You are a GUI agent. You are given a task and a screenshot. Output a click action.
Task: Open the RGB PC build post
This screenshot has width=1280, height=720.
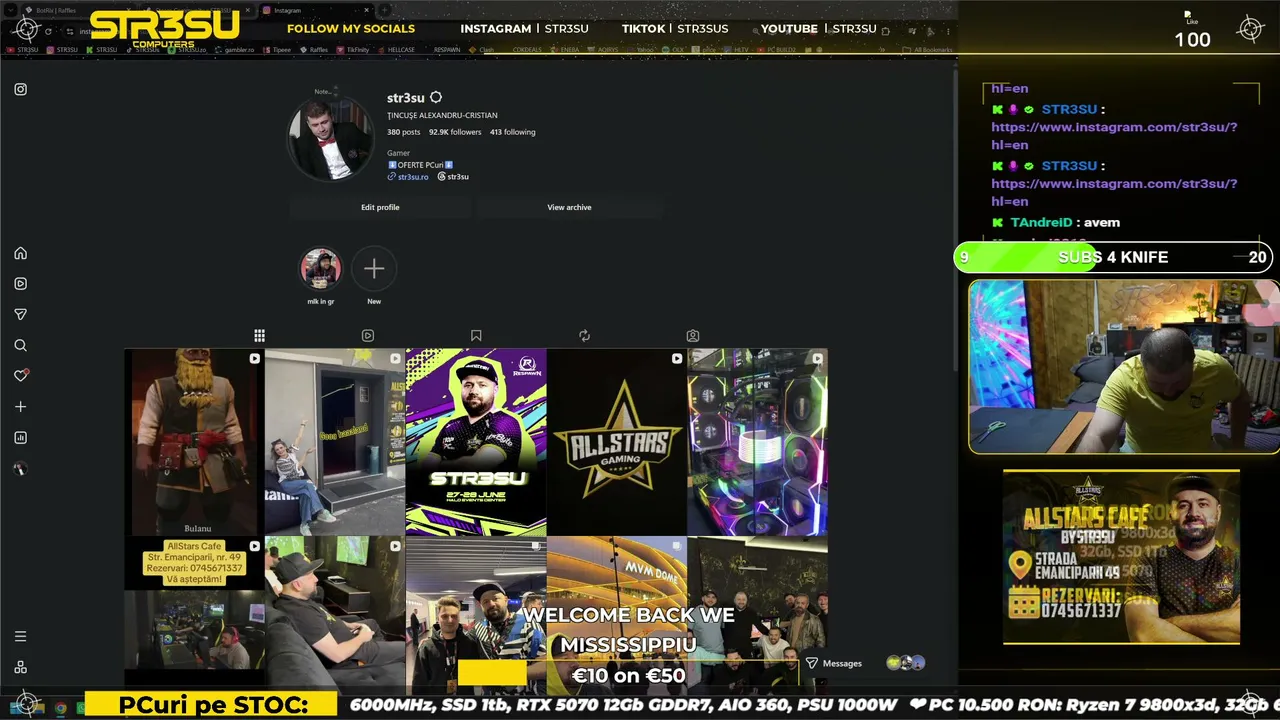[x=758, y=442]
